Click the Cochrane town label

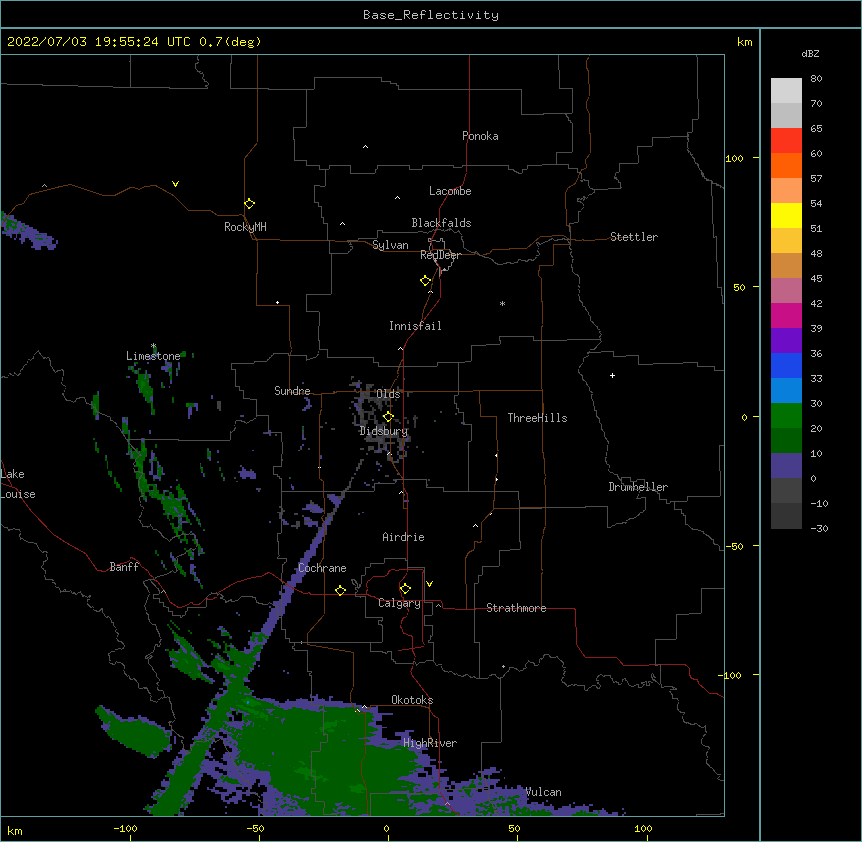coord(322,568)
